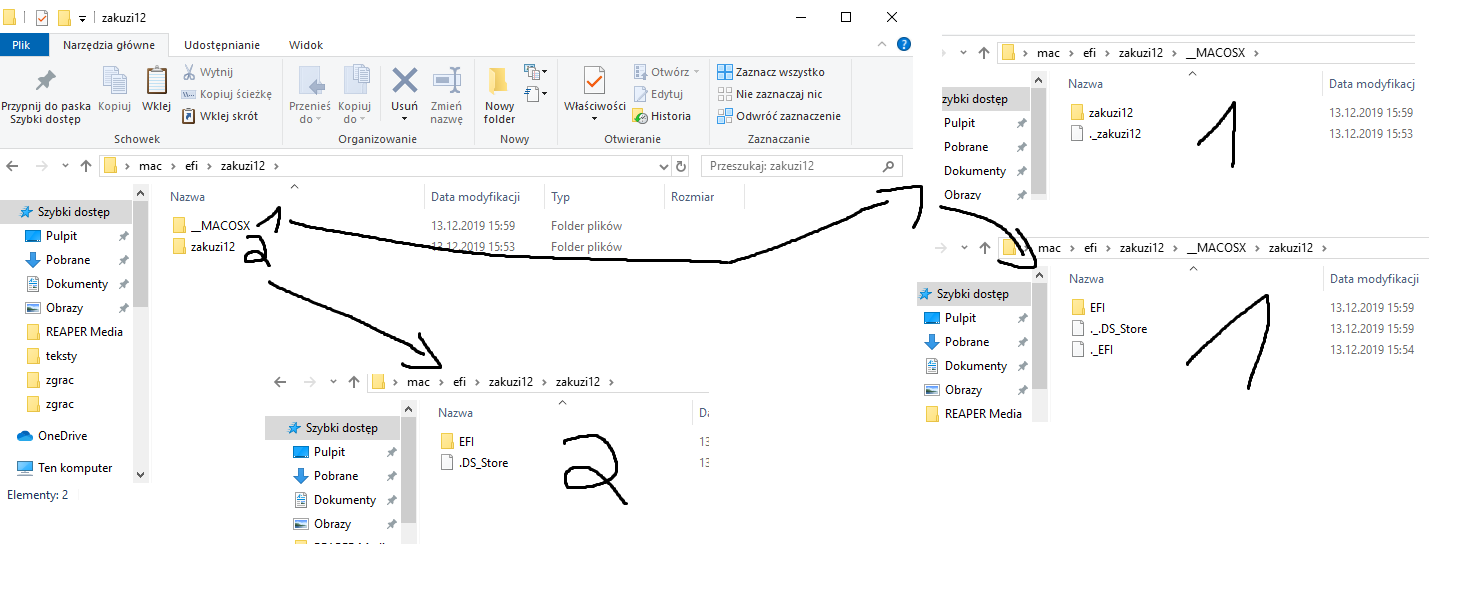Switch to Udostępnianie tab
This screenshot has height=604, width=1470.
(x=222, y=45)
